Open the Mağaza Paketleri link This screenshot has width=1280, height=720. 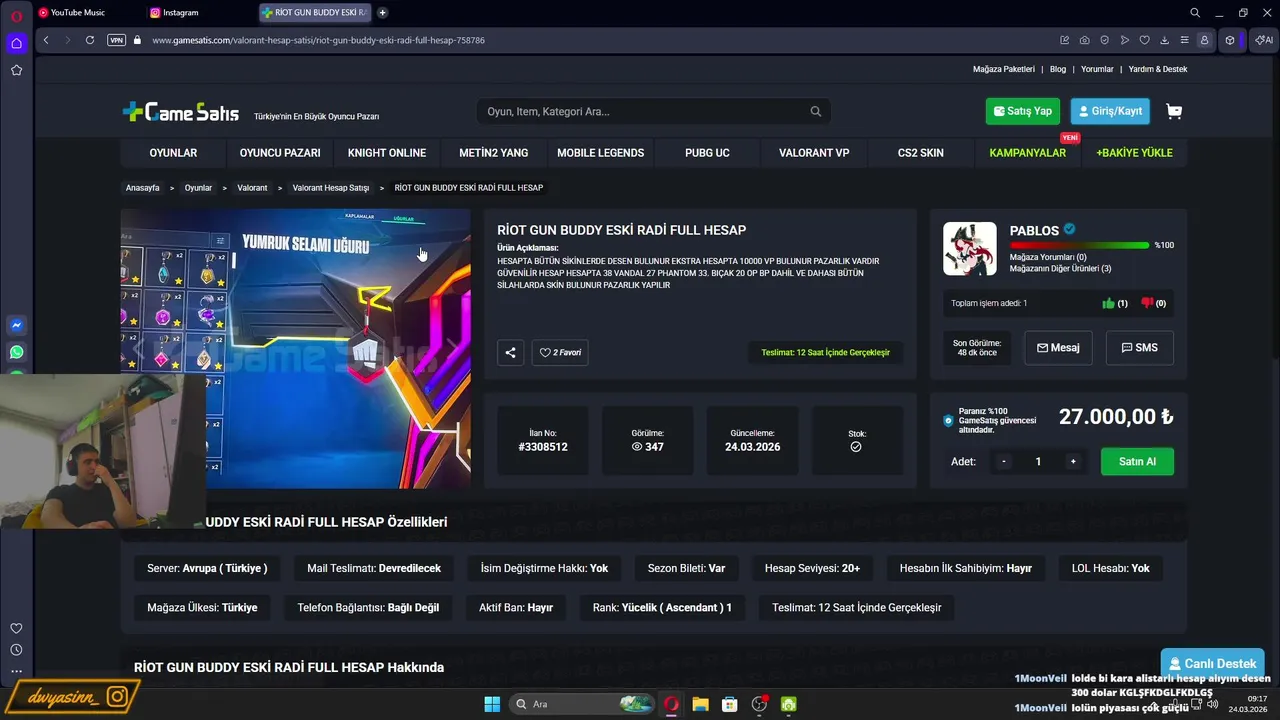[x=1003, y=69]
